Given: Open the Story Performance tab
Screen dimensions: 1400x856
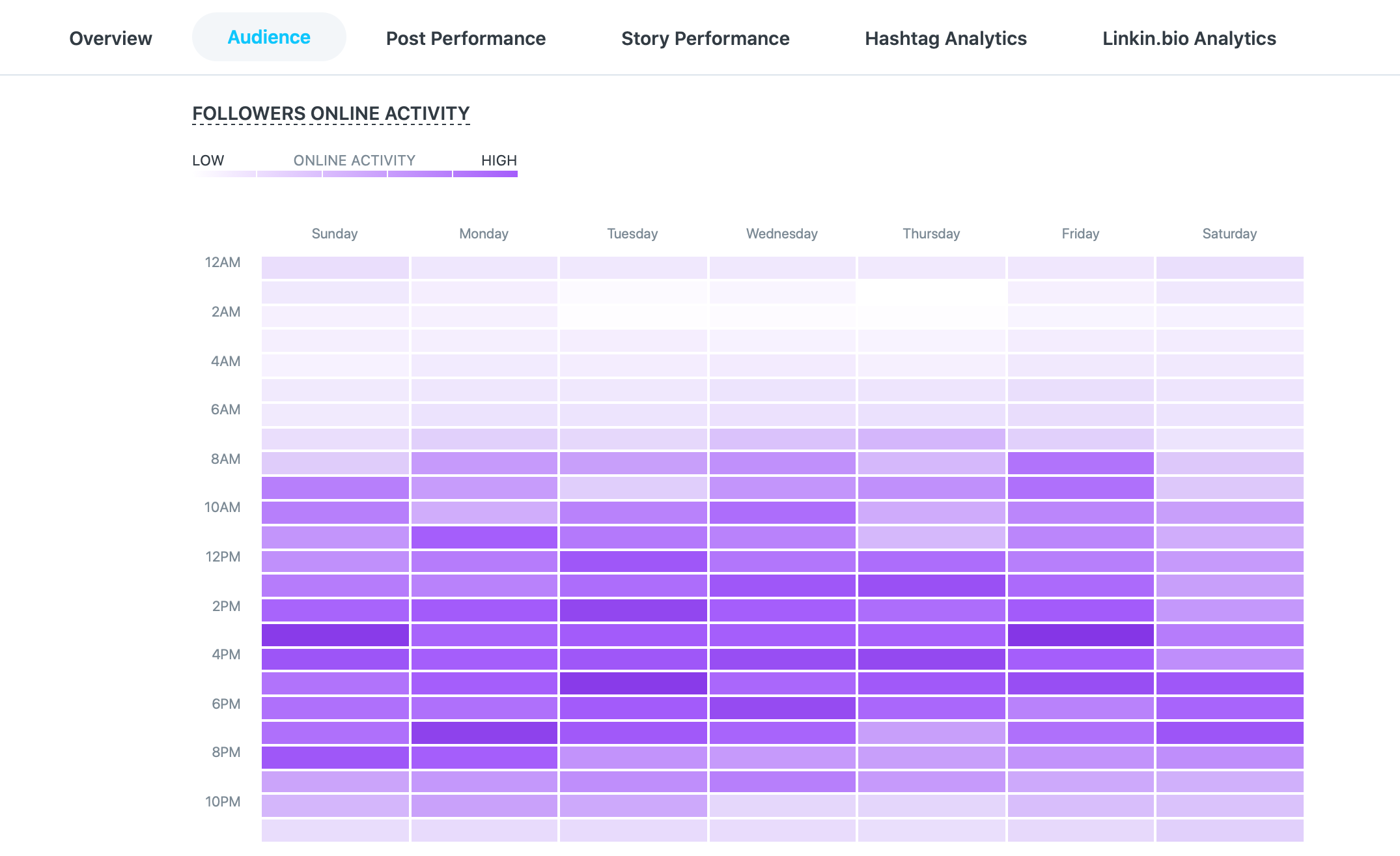Looking at the screenshot, I should (705, 38).
